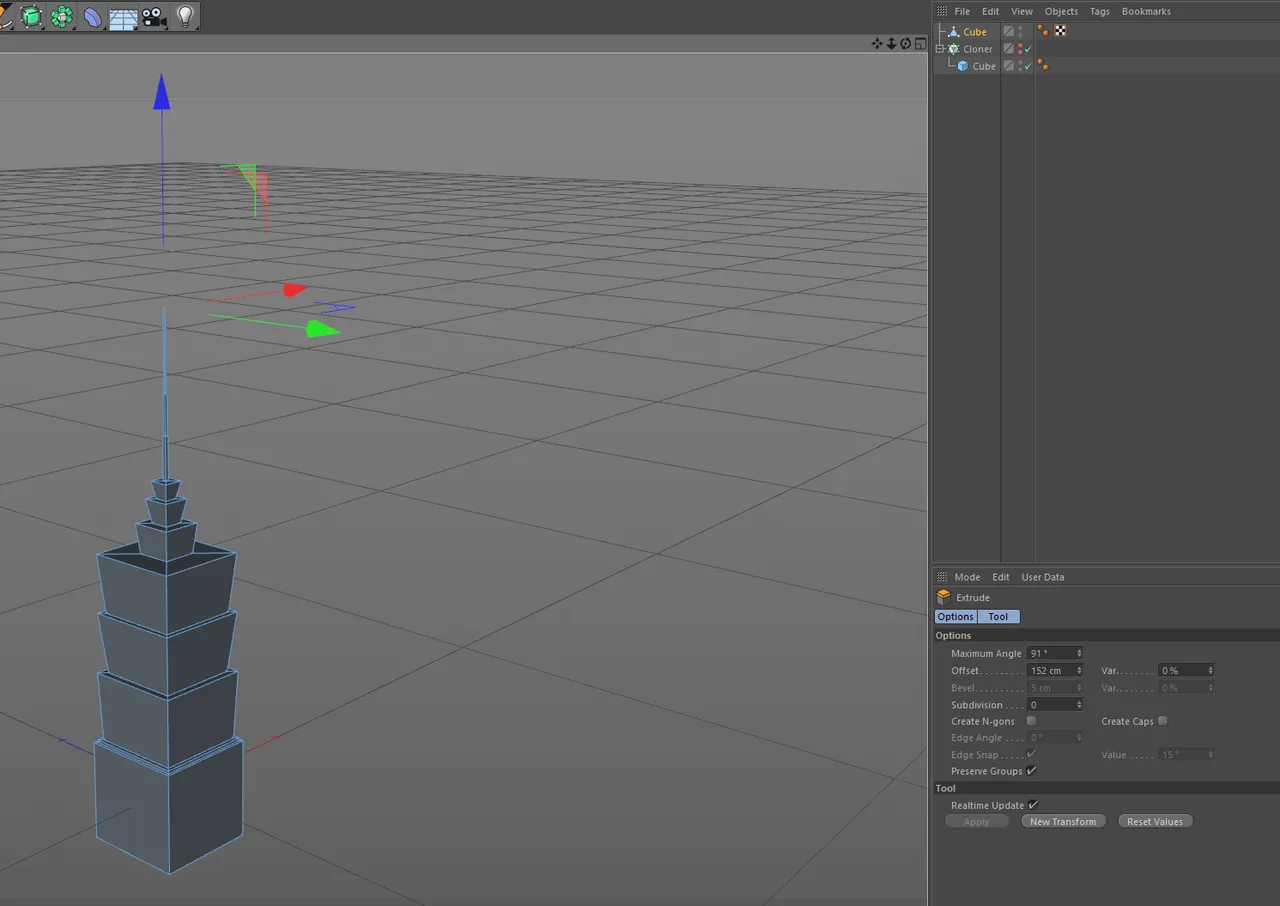
Task: Add a Light using the bulb icon
Action: (185, 16)
